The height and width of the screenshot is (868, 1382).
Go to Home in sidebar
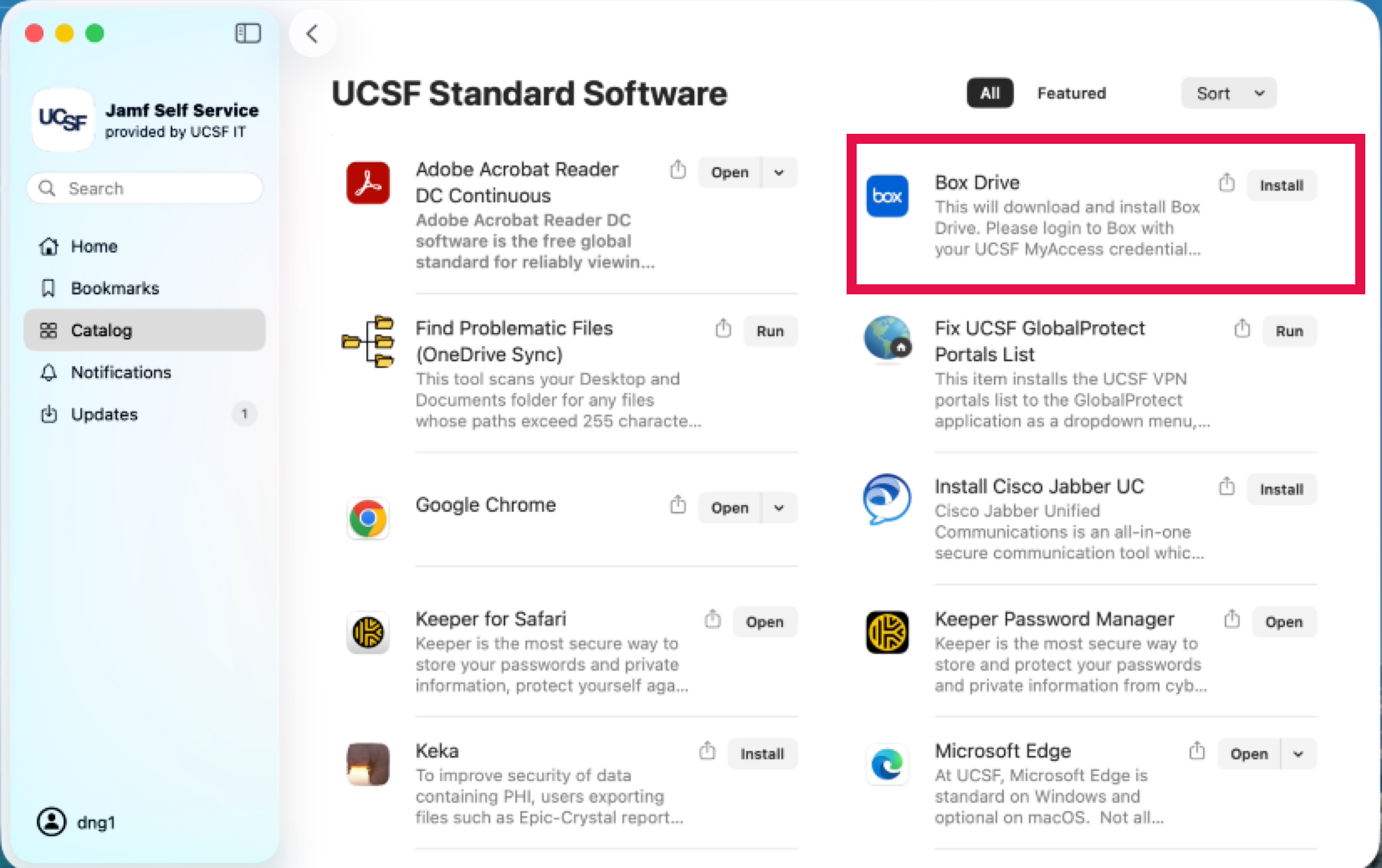(x=145, y=247)
